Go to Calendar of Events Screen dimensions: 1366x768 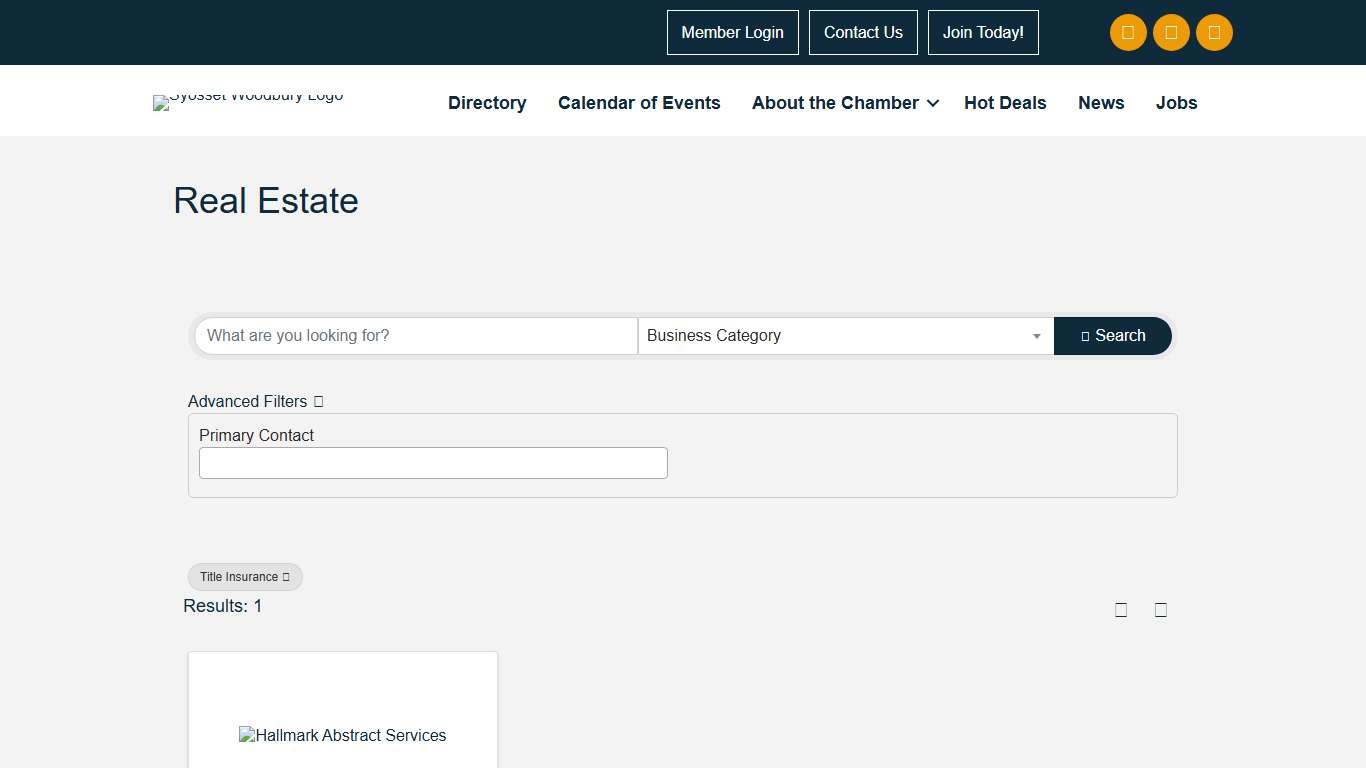coord(639,103)
